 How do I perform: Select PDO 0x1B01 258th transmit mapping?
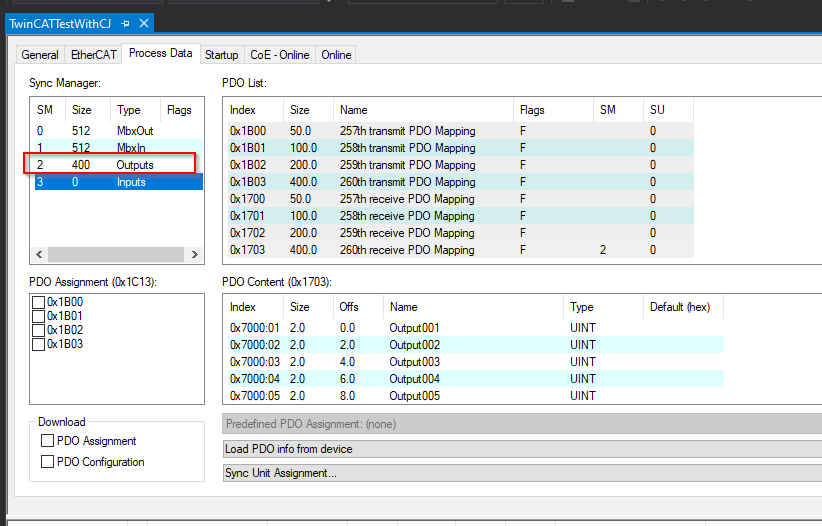coord(459,148)
